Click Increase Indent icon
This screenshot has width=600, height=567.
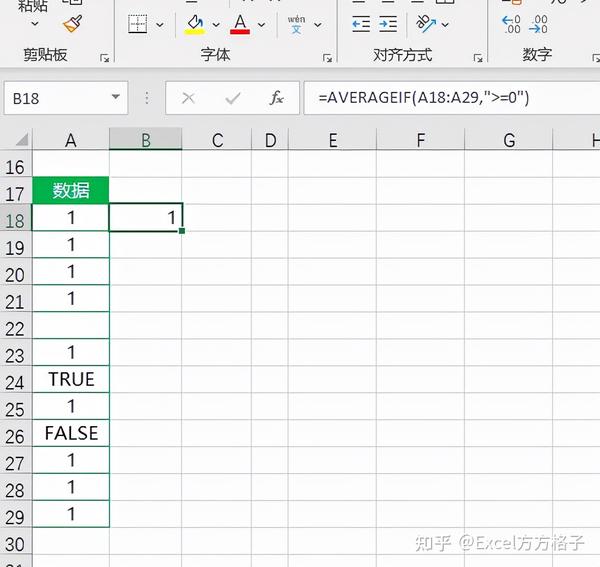[x=388, y=24]
